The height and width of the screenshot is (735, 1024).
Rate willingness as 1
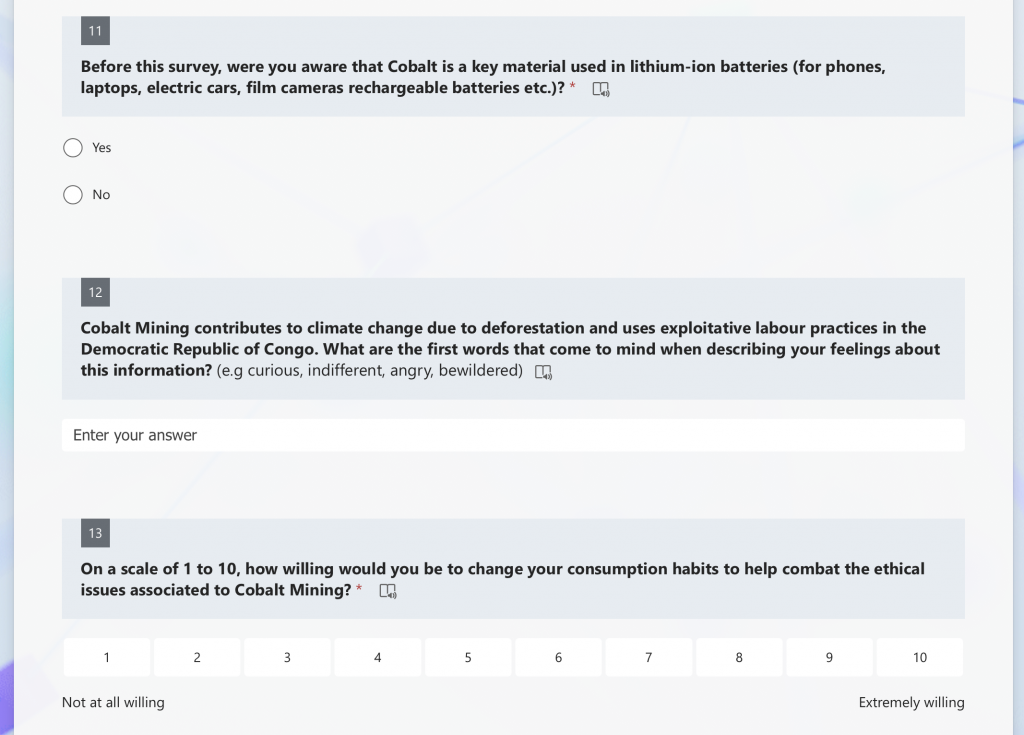point(107,657)
